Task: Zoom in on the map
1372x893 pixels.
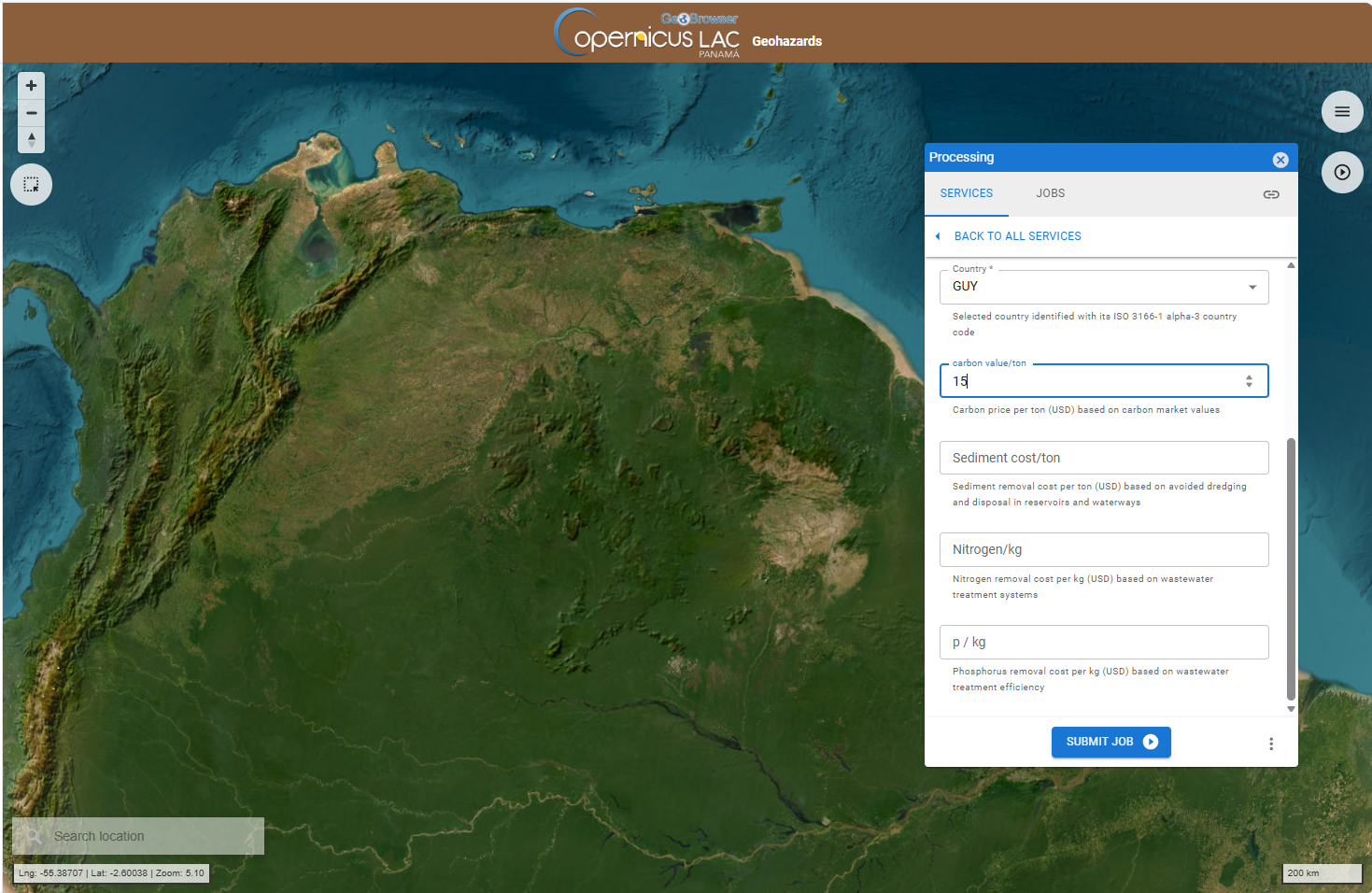Action: (x=31, y=86)
